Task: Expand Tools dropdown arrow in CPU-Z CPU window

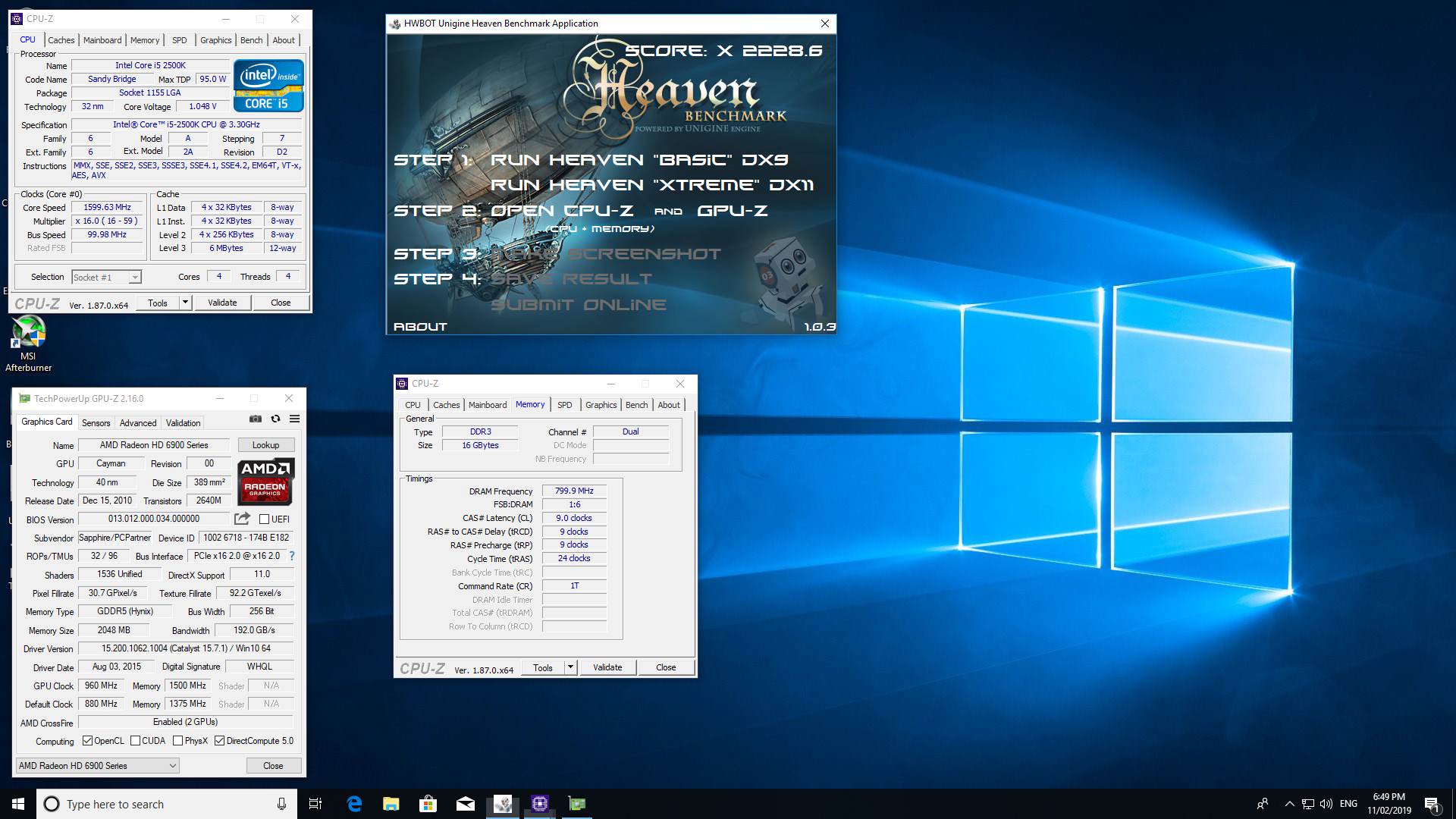Action: coord(184,303)
